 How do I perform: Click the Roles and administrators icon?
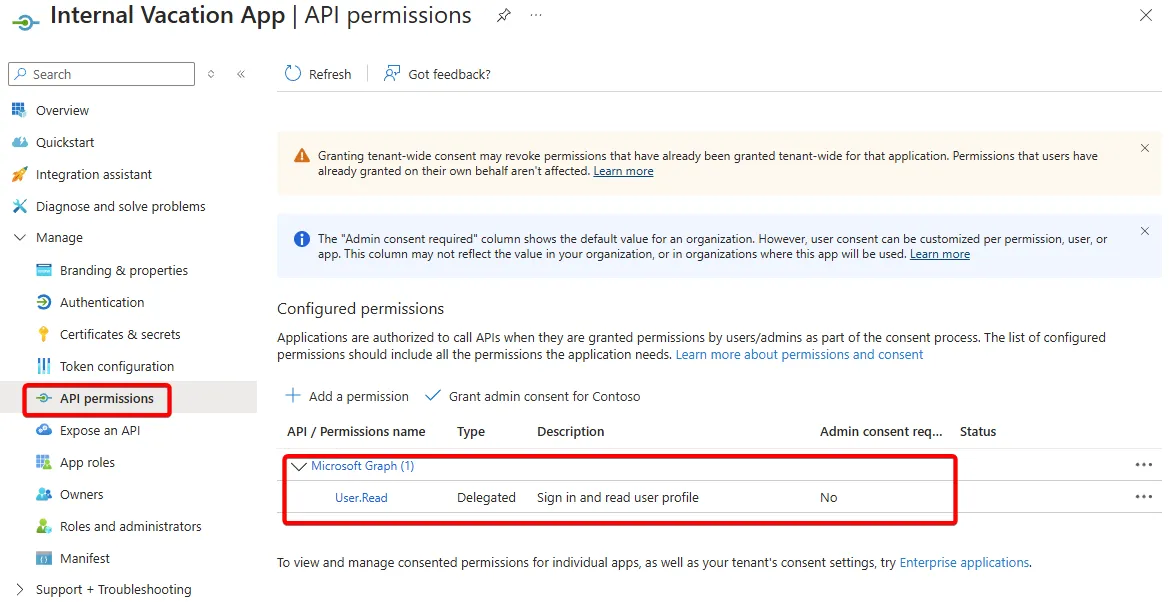(x=44, y=526)
